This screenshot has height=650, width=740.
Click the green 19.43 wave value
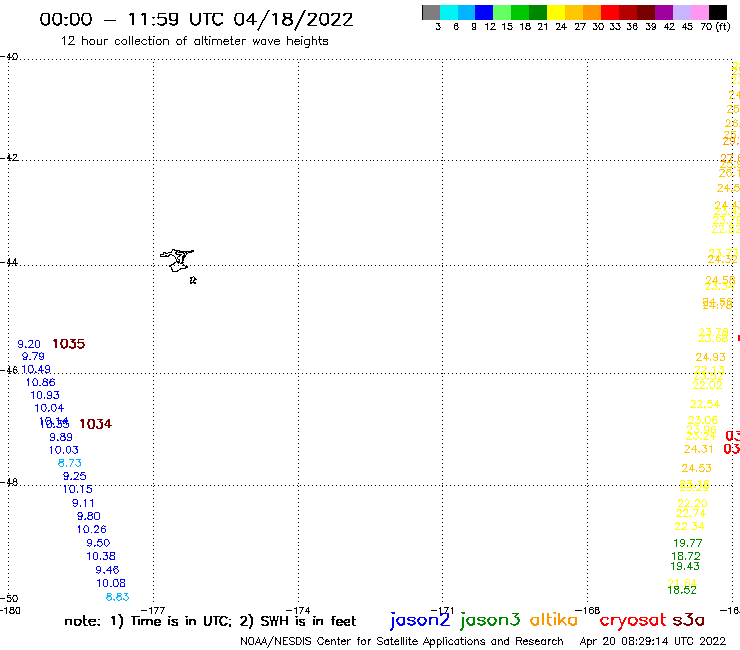(685, 566)
